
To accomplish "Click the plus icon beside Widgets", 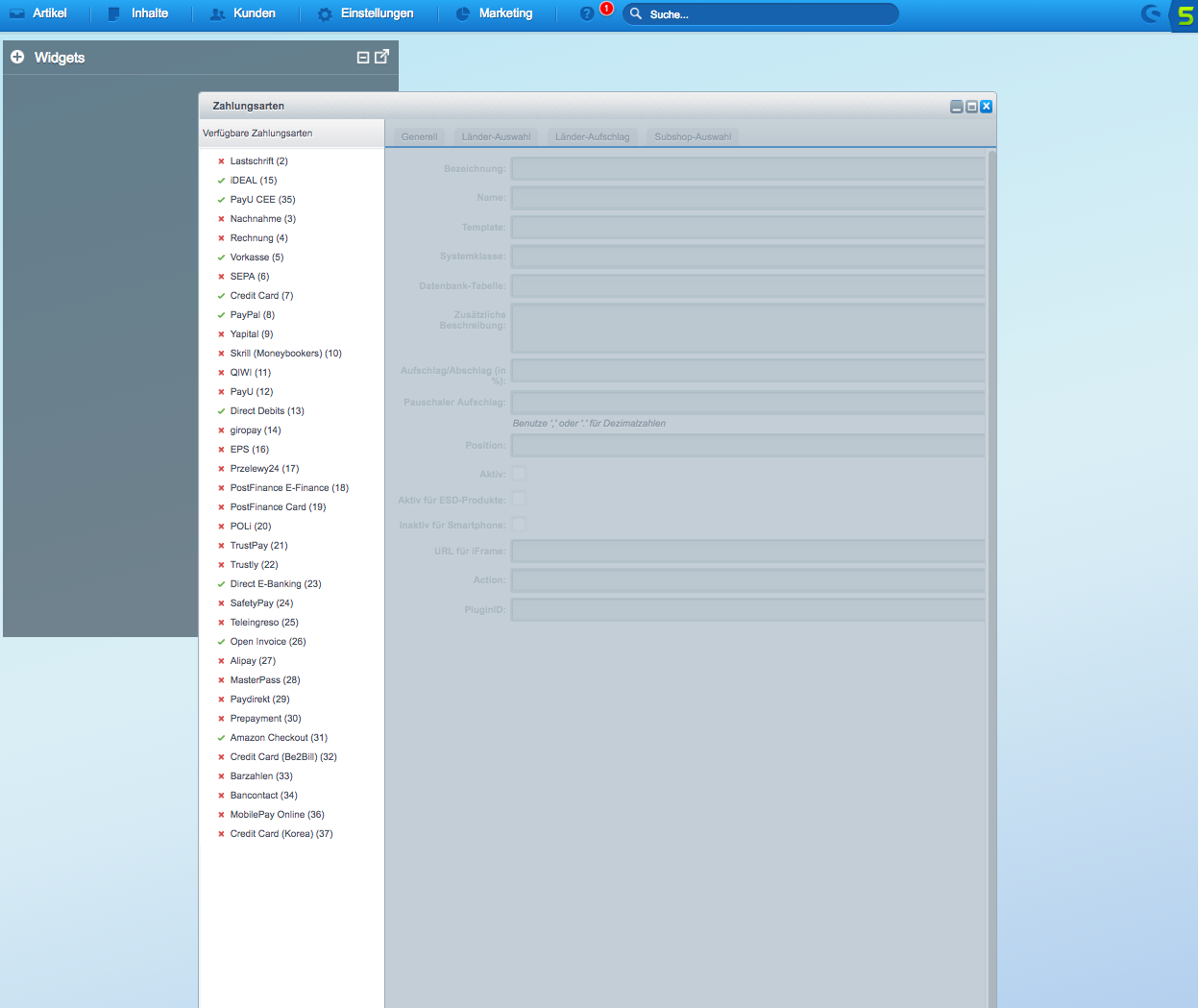I will tap(17, 58).
